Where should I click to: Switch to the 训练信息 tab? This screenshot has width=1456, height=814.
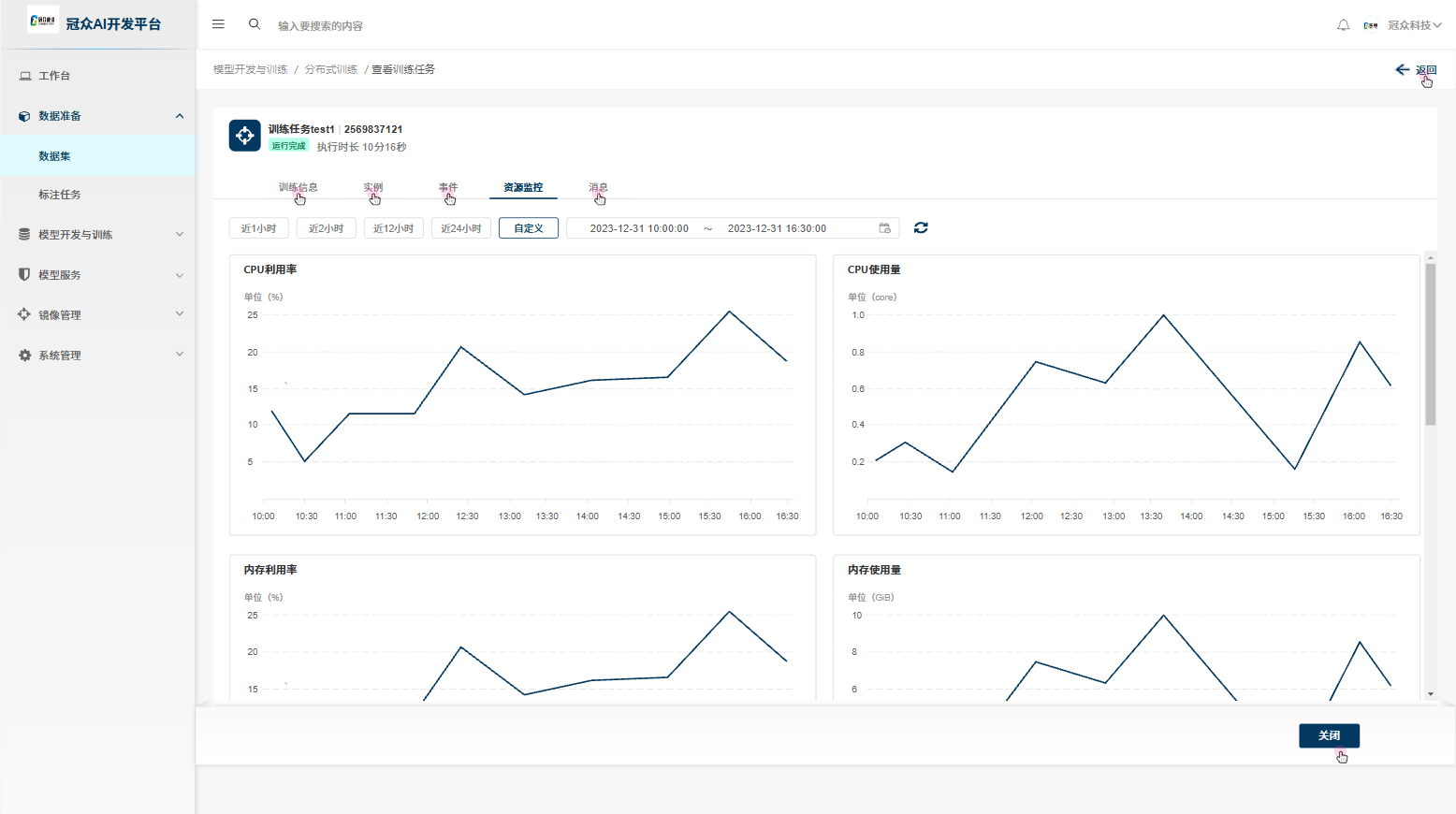(298, 187)
